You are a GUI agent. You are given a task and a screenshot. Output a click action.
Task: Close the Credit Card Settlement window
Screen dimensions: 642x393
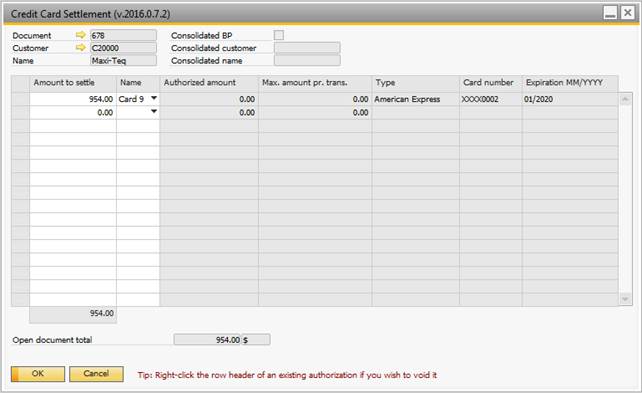(x=627, y=13)
